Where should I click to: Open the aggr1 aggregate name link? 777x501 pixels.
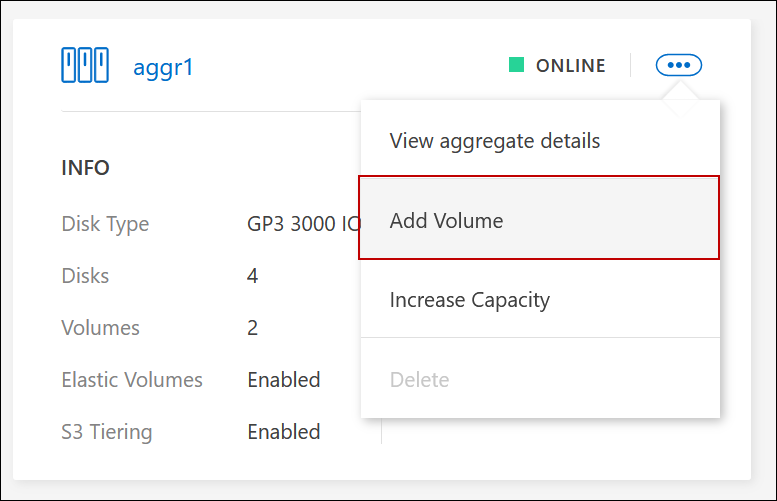tap(162, 67)
